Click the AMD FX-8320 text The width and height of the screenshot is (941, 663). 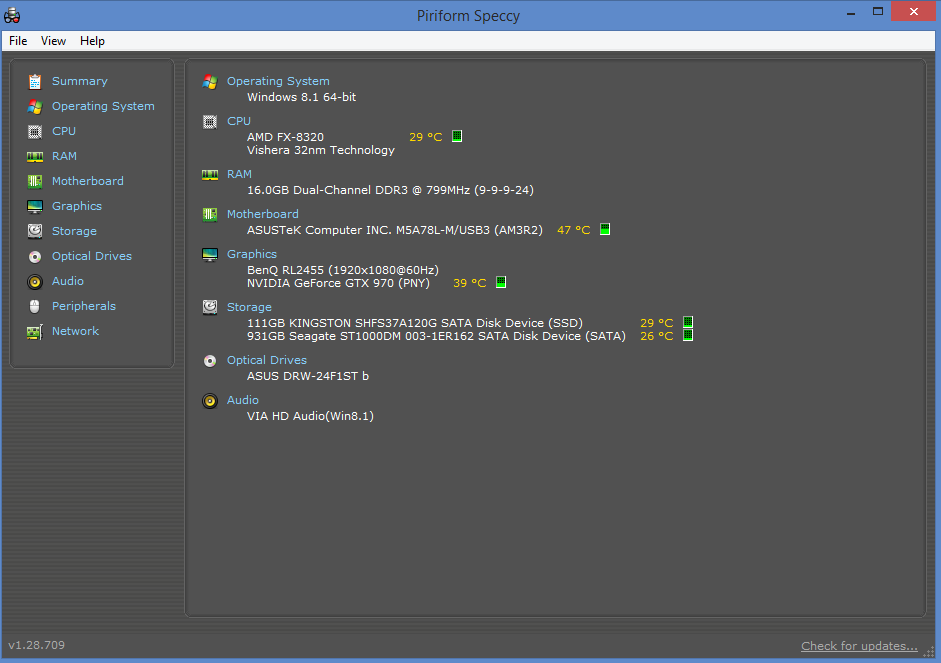tap(286, 137)
